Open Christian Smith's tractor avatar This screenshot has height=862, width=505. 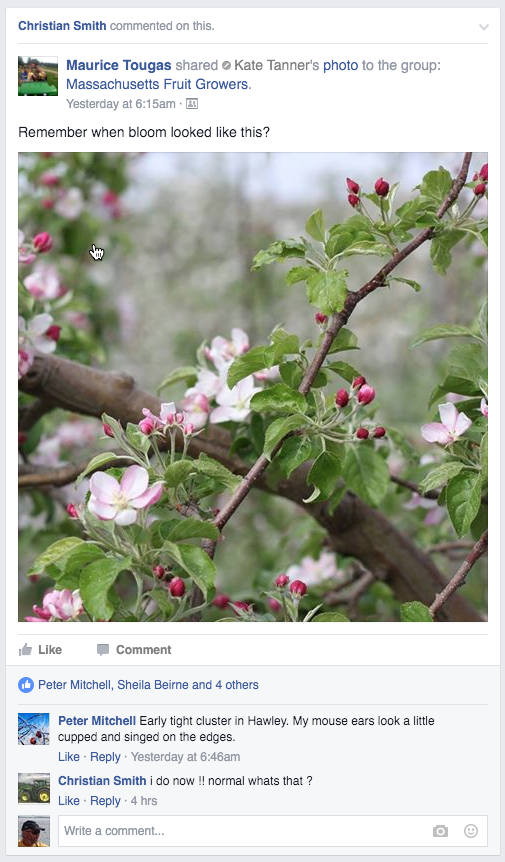[x=34, y=788]
